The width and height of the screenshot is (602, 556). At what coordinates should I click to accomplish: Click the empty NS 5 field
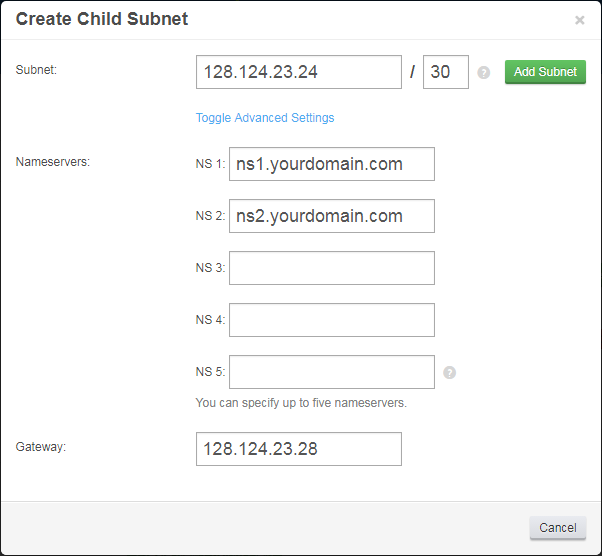(332, 372)
